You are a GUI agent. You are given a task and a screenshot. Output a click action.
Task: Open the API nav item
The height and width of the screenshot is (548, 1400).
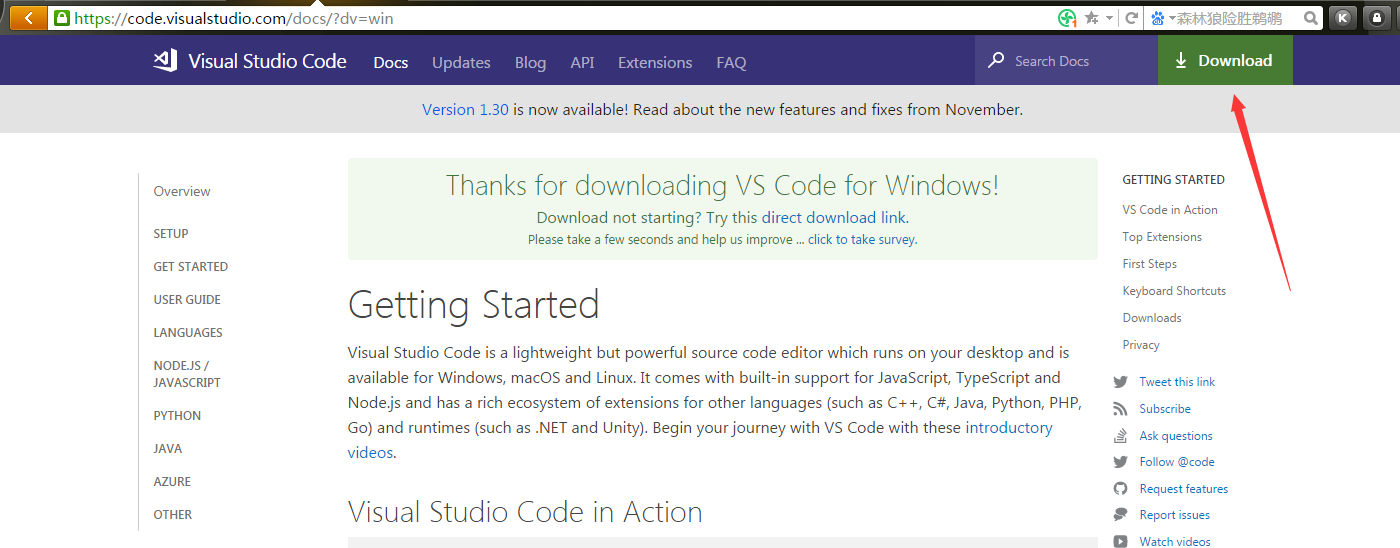click(x=582, y=62)
